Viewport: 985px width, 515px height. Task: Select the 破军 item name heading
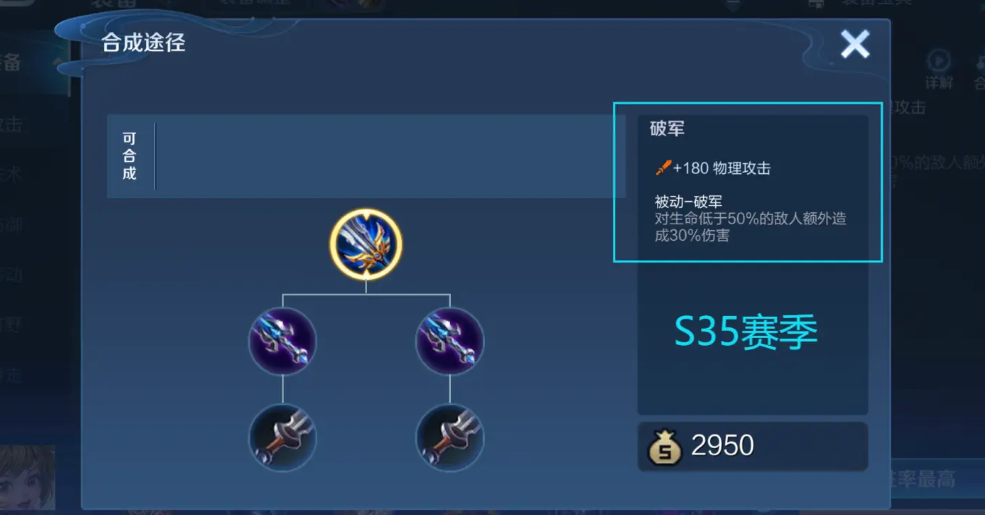coord(667,129)
